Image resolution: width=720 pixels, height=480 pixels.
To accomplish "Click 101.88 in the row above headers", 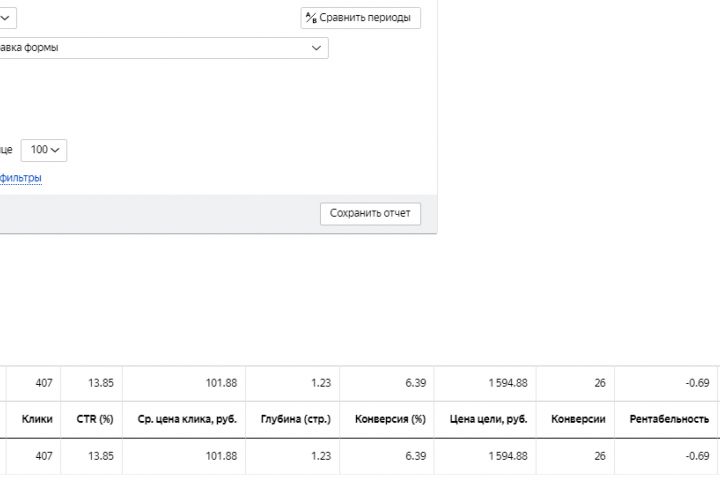I will [x=219, y=383].
